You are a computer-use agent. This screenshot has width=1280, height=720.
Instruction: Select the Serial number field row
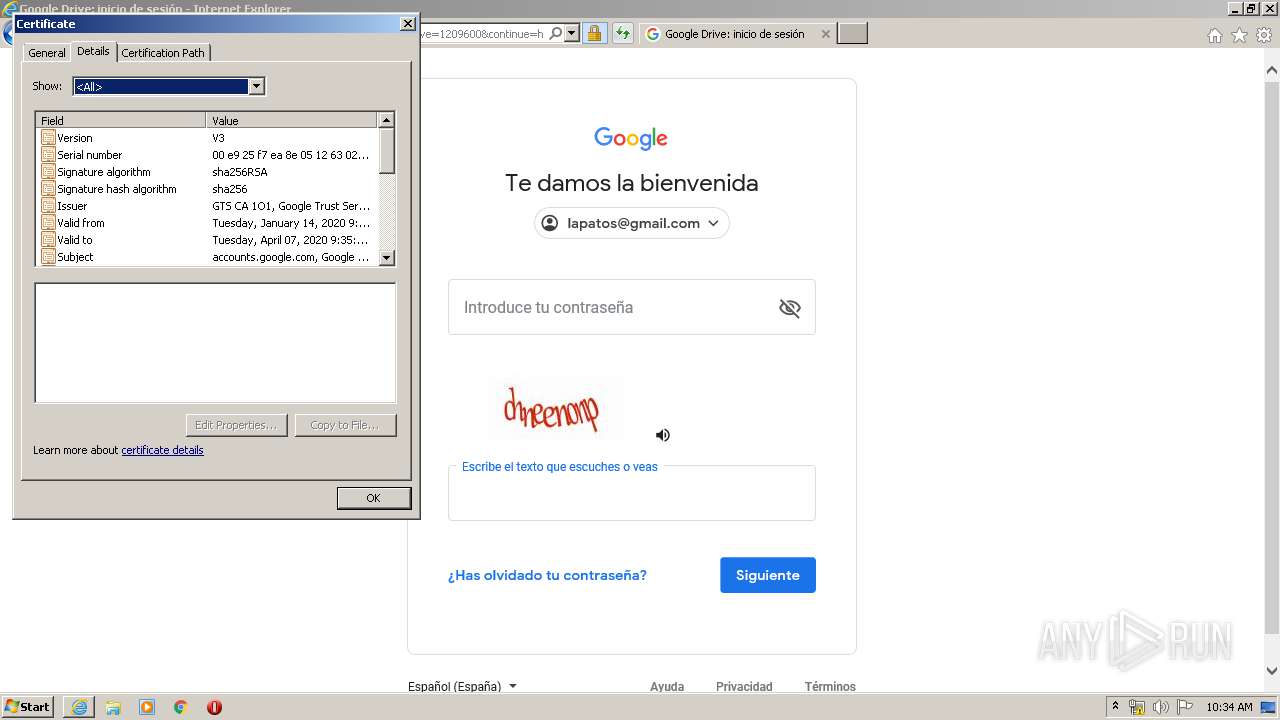coord(207,155)
